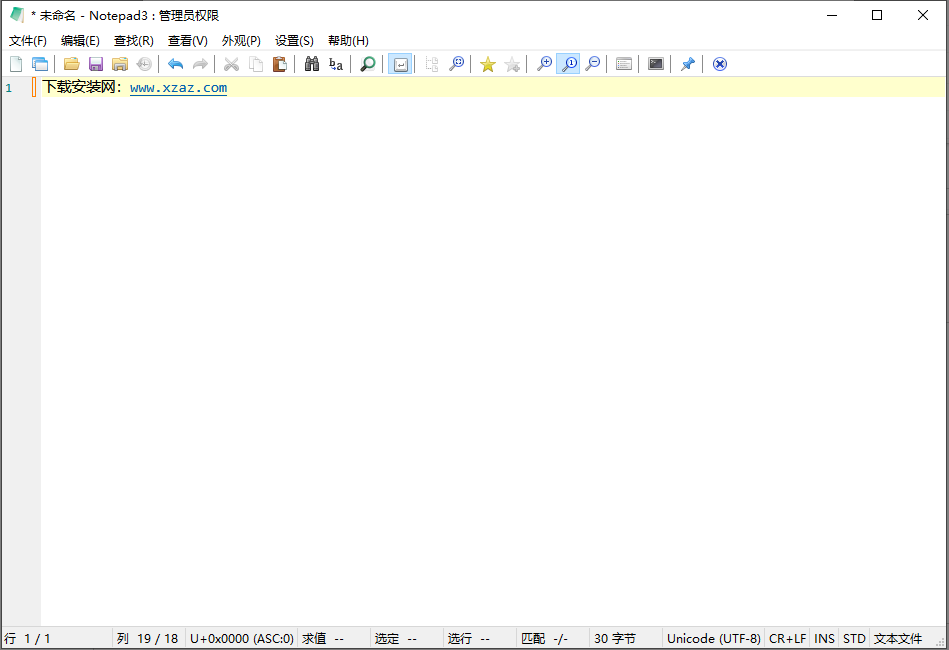Click the greyed dotted document tree icon
The height and width of the screenshot is (650, 949).
pyautogui.click(x=432, y=64)
